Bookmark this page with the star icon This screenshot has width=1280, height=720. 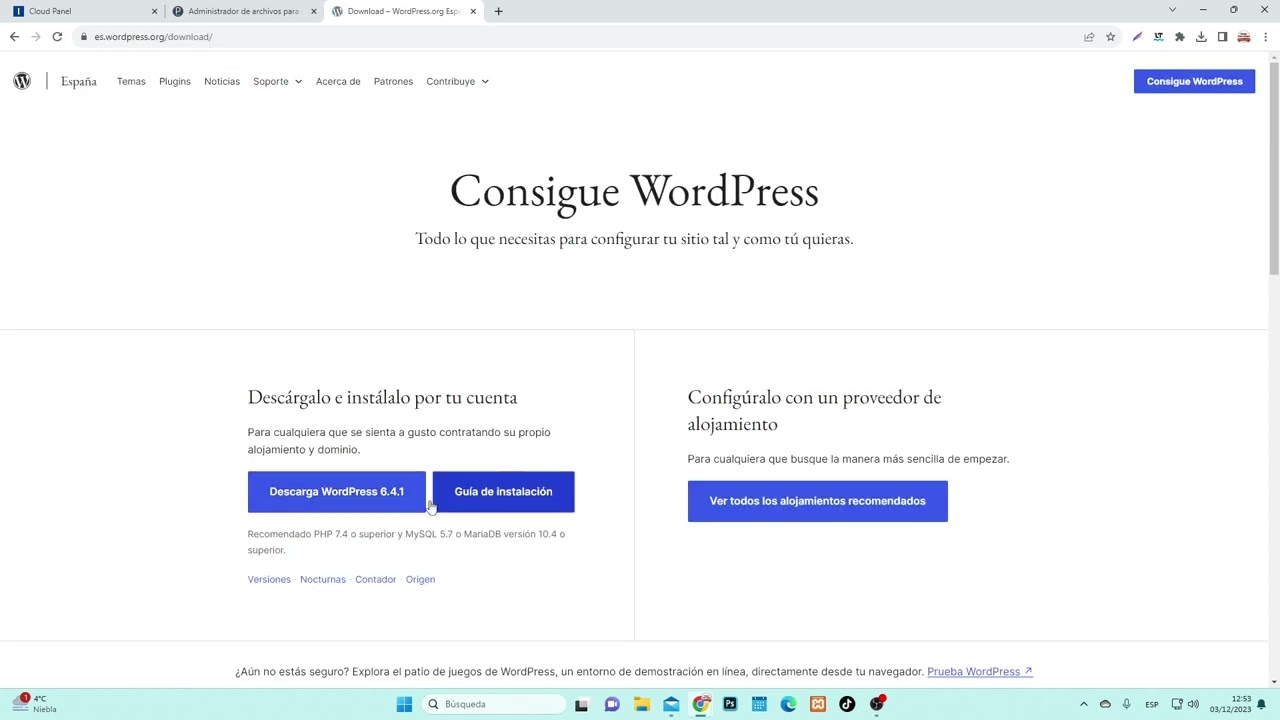1110,37
